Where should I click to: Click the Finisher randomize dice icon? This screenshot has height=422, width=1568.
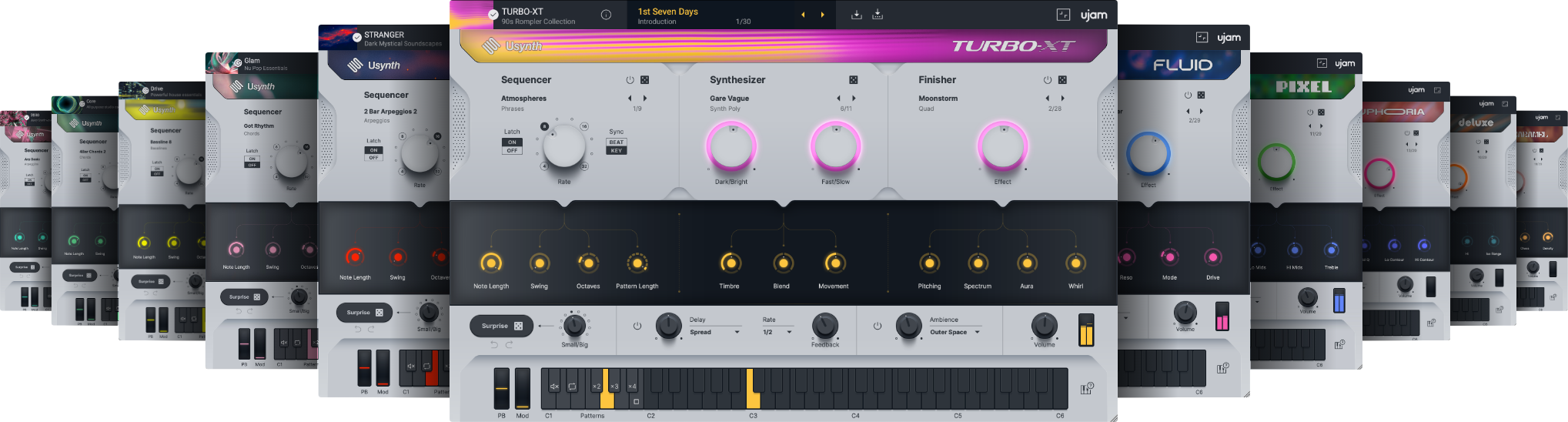[1062, 80]
